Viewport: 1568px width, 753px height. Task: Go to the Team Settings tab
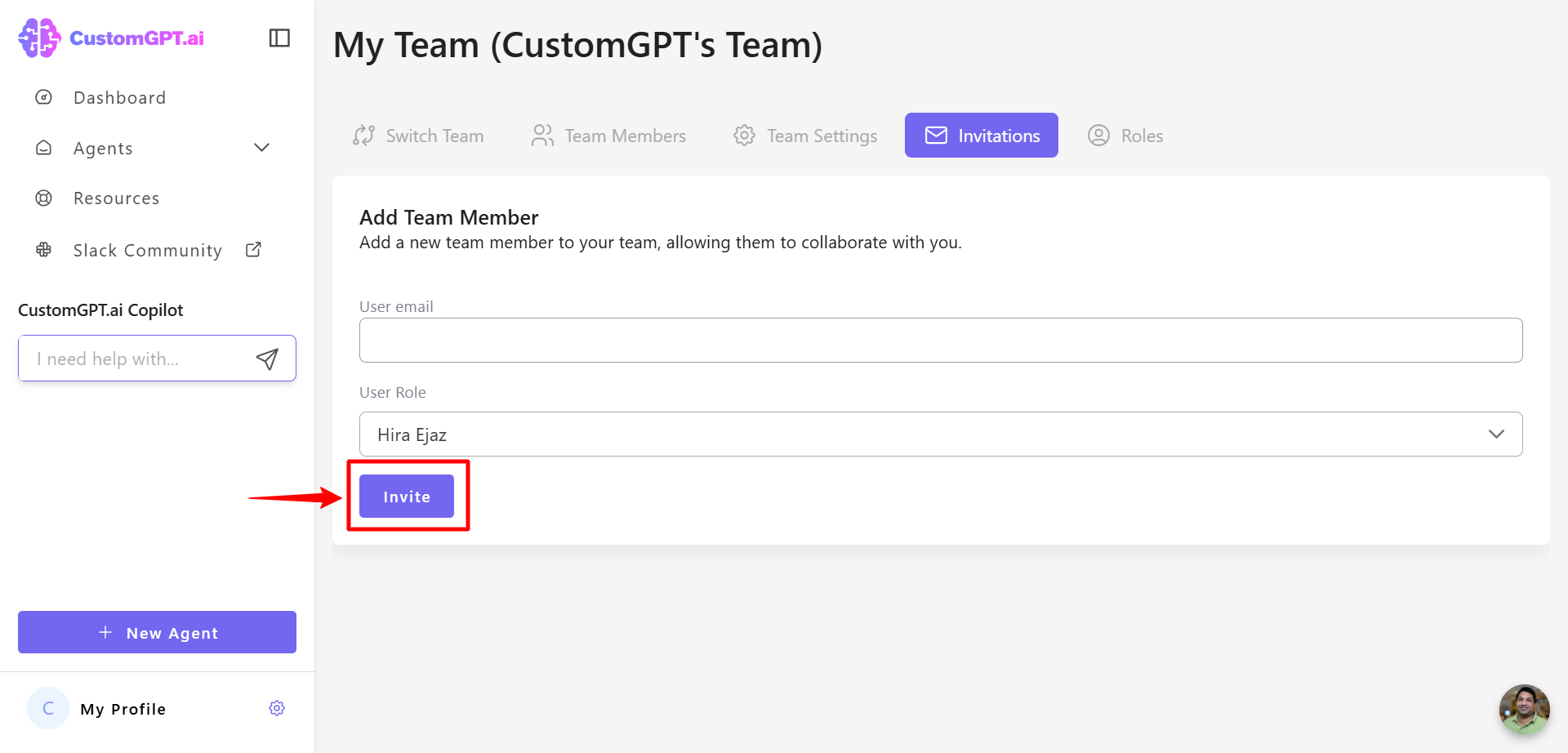805,136
